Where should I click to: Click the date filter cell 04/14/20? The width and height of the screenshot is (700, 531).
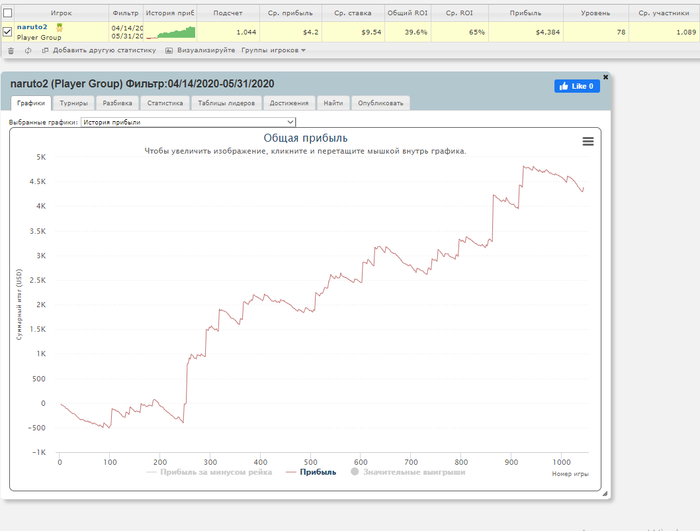(127, 32)
